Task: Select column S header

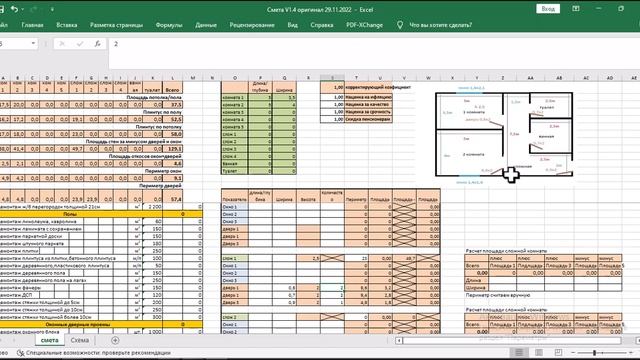Action: tap(332, 78)
